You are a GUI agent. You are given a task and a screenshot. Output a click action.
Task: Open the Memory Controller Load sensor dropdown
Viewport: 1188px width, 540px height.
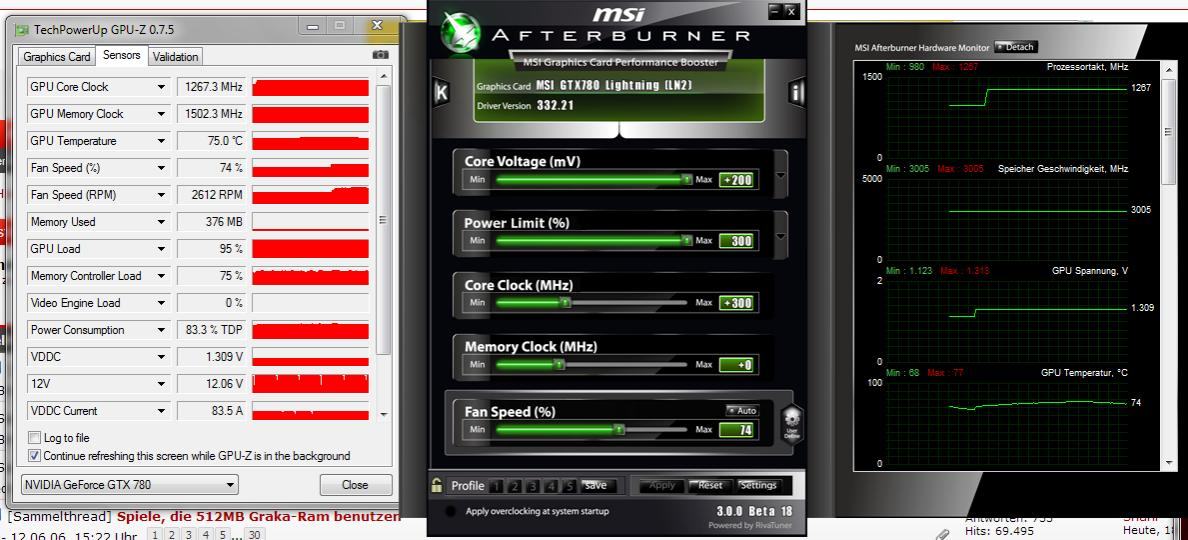click(x=161, y=276)
